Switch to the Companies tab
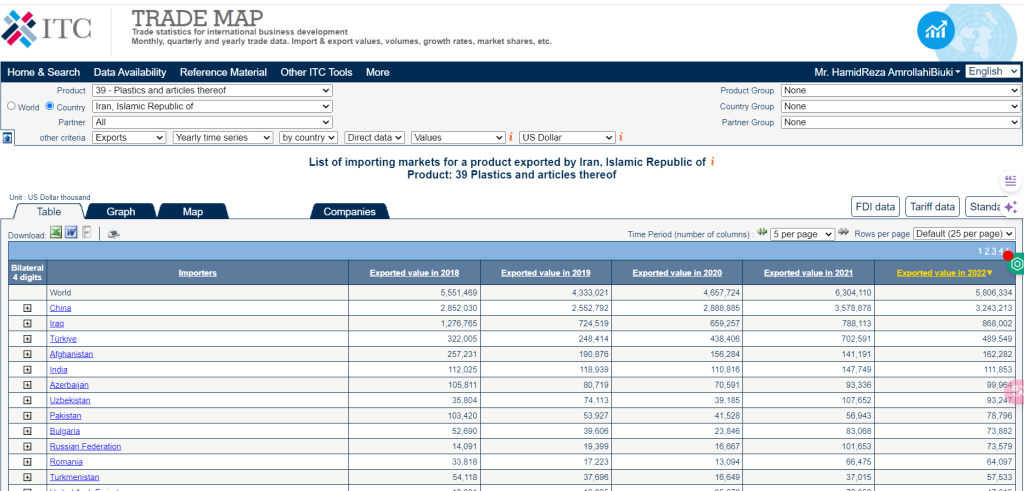The height and width of the screenshot is (491, 1024). pos(349,211)
